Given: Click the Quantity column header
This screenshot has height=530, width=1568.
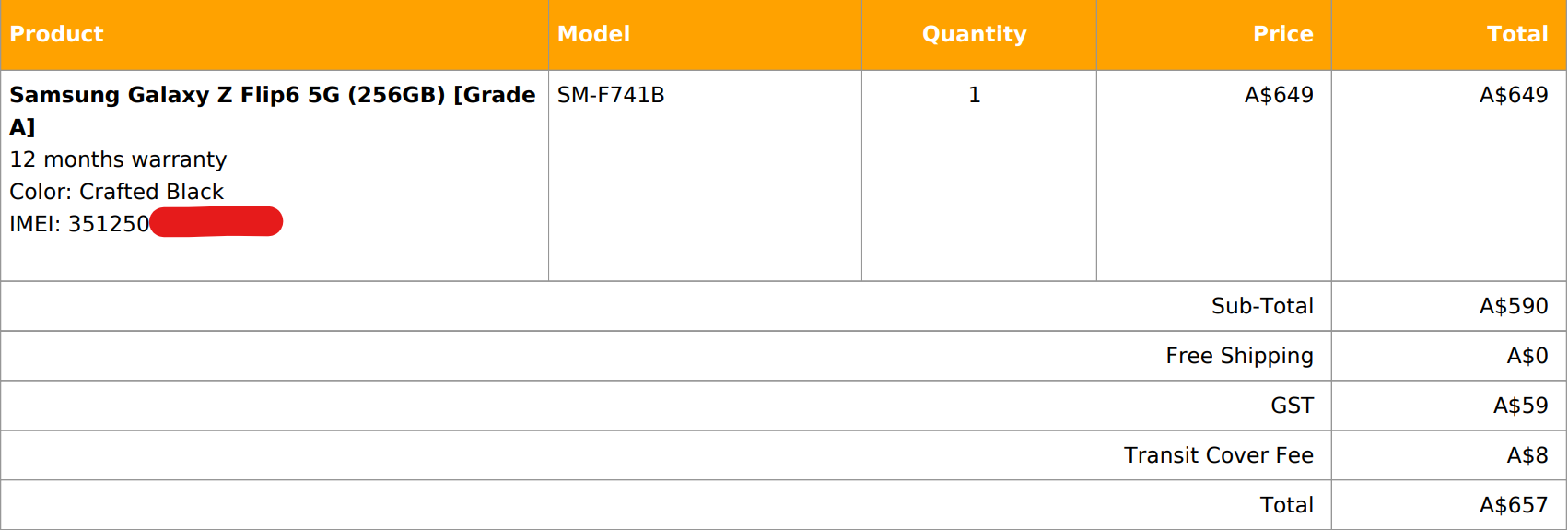Looking at the screenshot, I should tap(974, 34).
